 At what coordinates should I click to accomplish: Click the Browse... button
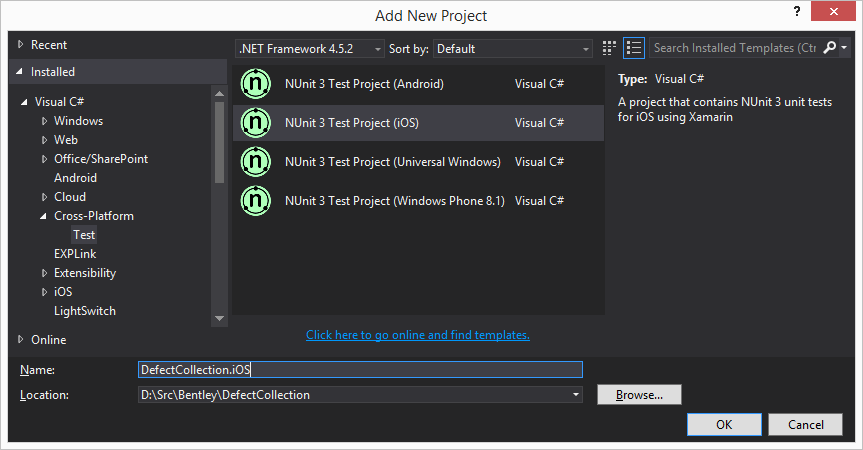[639, 394]
